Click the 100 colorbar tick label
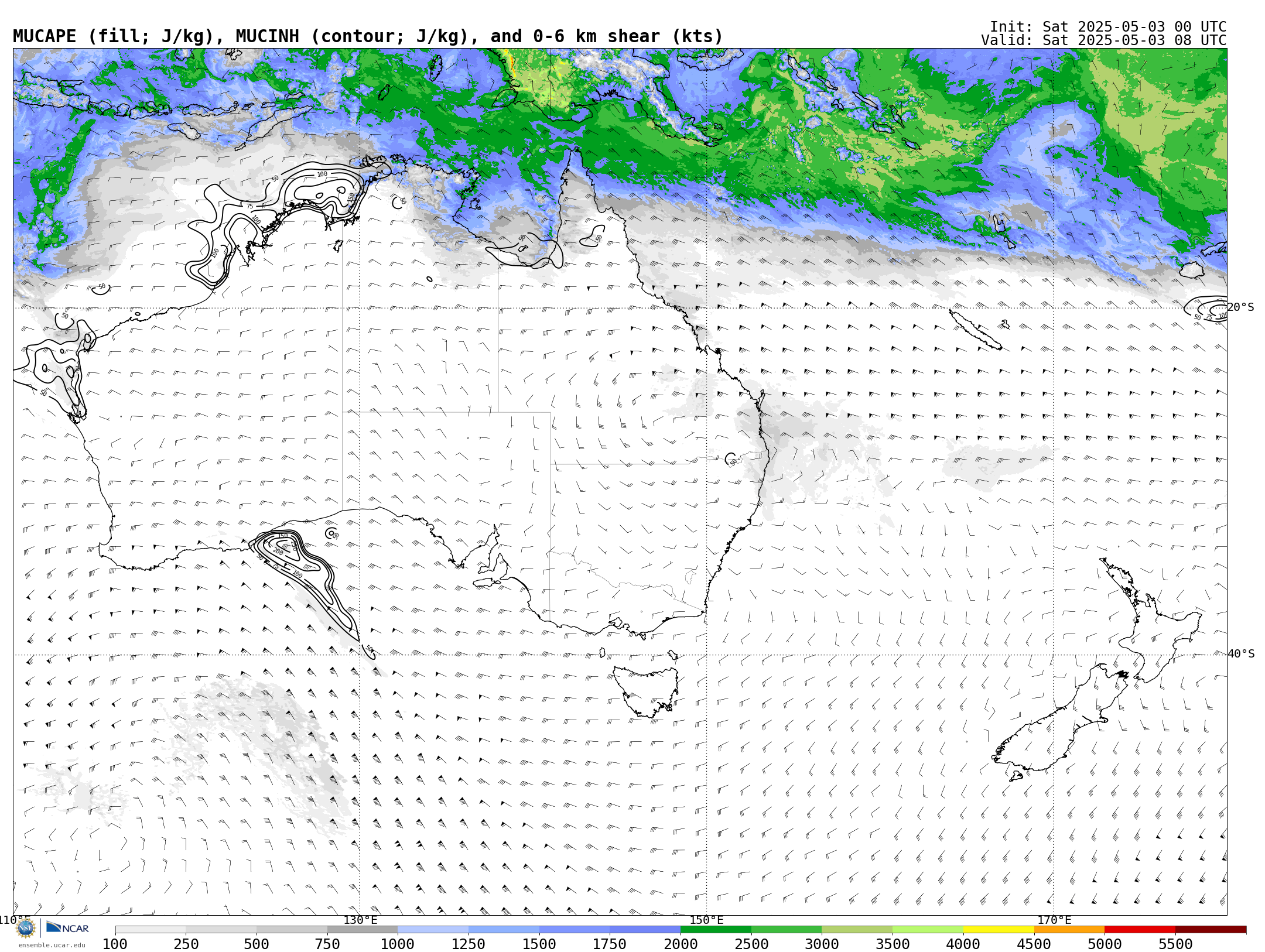Viewport: 1265px width, 952px height. (x=115, y=944)
